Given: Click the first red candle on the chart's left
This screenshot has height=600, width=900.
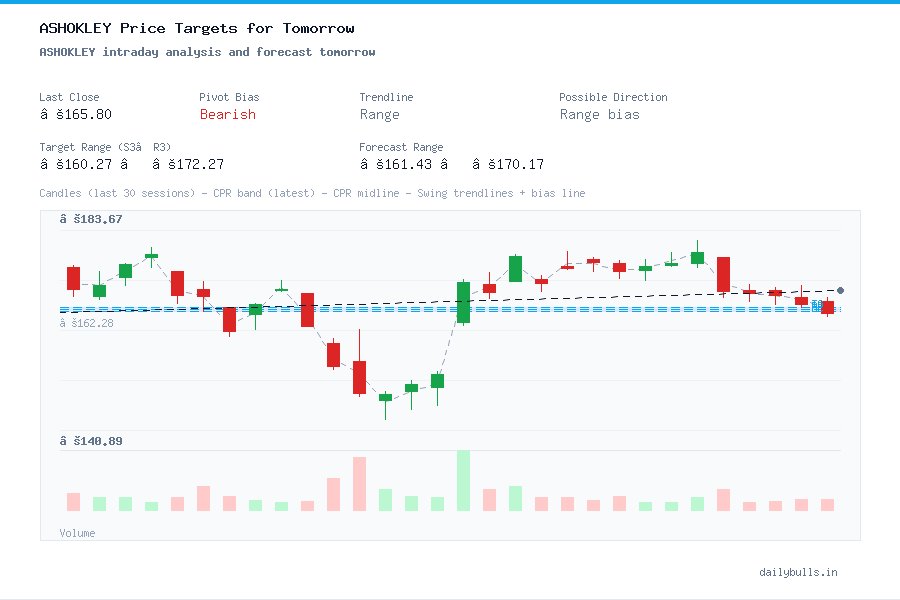Looking at the screenshot, I should pyautogui.click(x=73, y=277).
